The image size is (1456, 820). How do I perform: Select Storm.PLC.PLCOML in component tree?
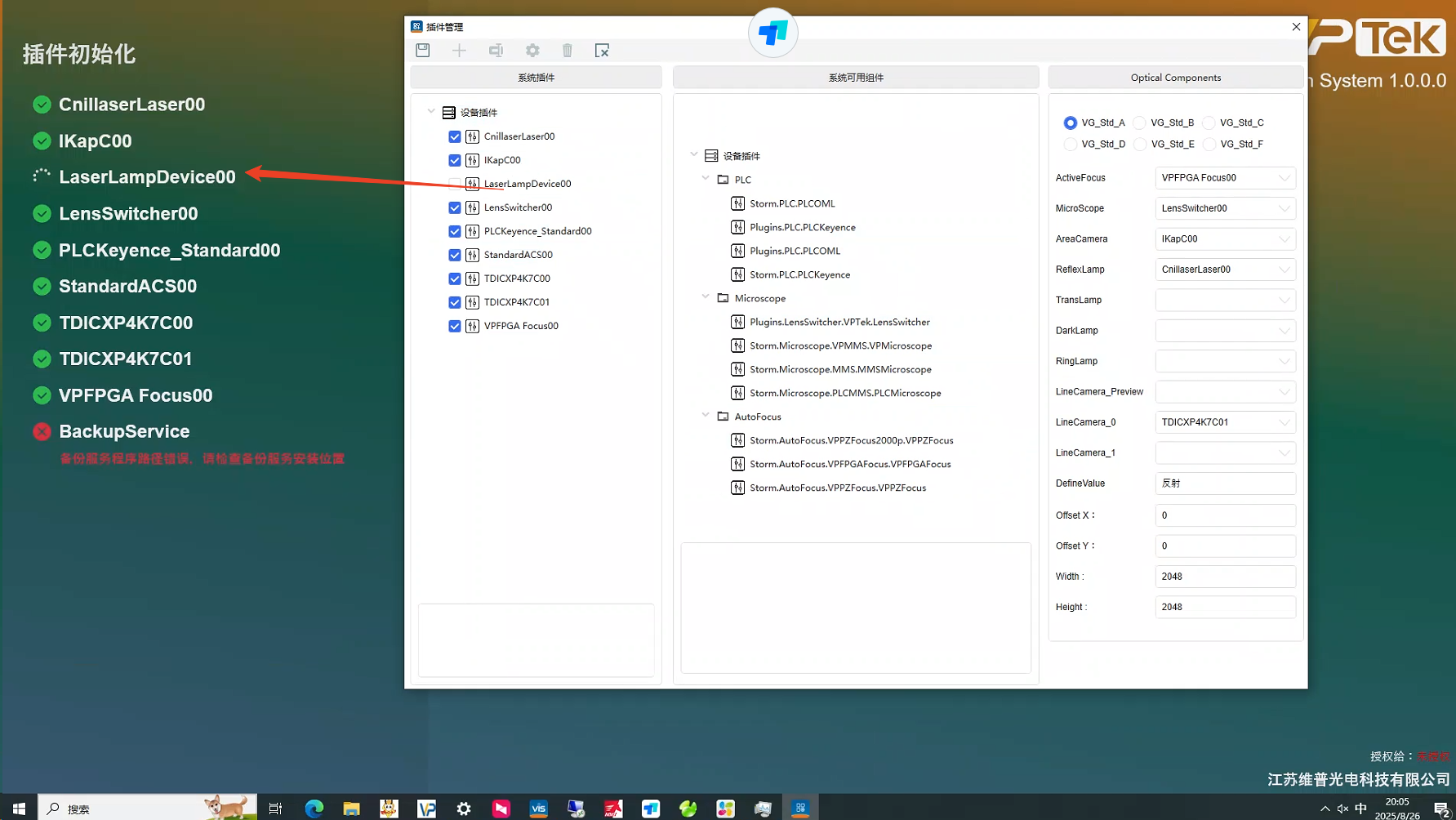pyautogui.click(x=792, y=203)
